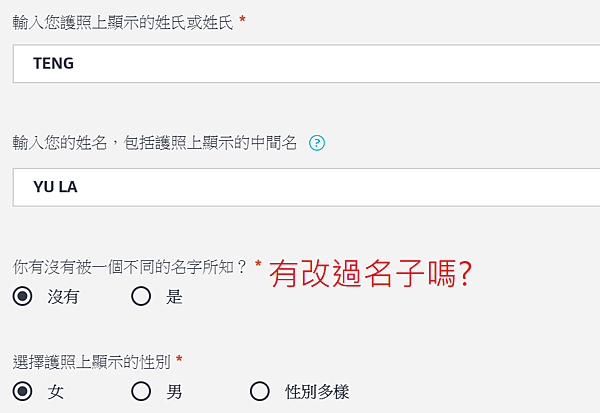Open the help icon beside 中間名 label
The image size is (600, 413).
tap(317, 143)
